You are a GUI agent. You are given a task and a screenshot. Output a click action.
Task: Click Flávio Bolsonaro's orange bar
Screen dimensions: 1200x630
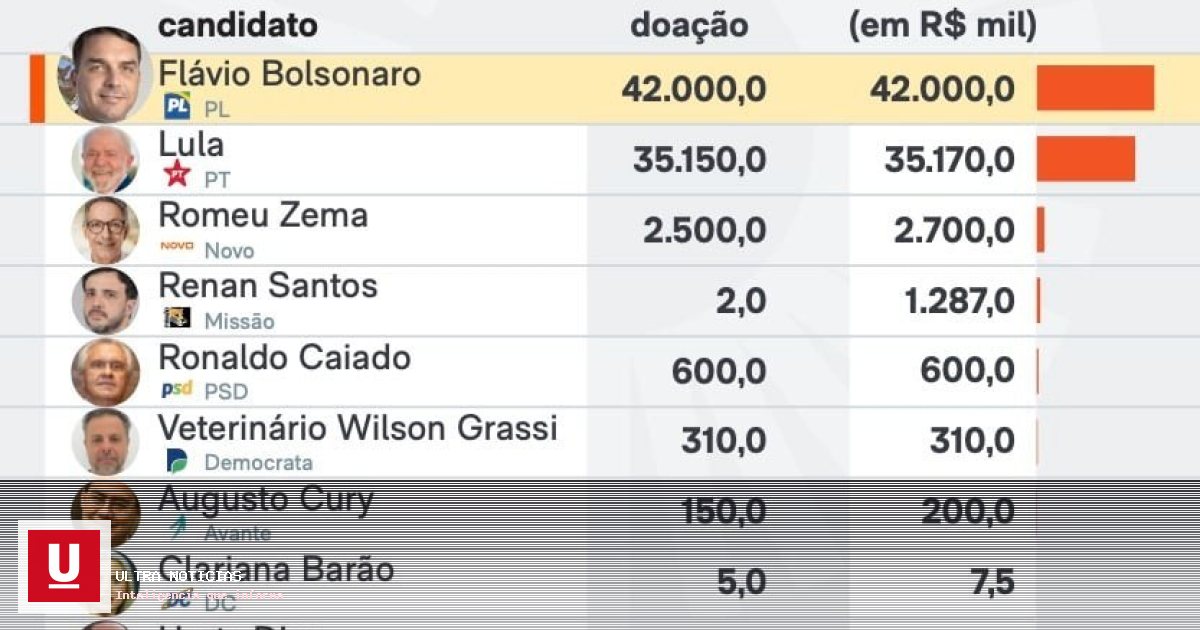(1095, 88)
